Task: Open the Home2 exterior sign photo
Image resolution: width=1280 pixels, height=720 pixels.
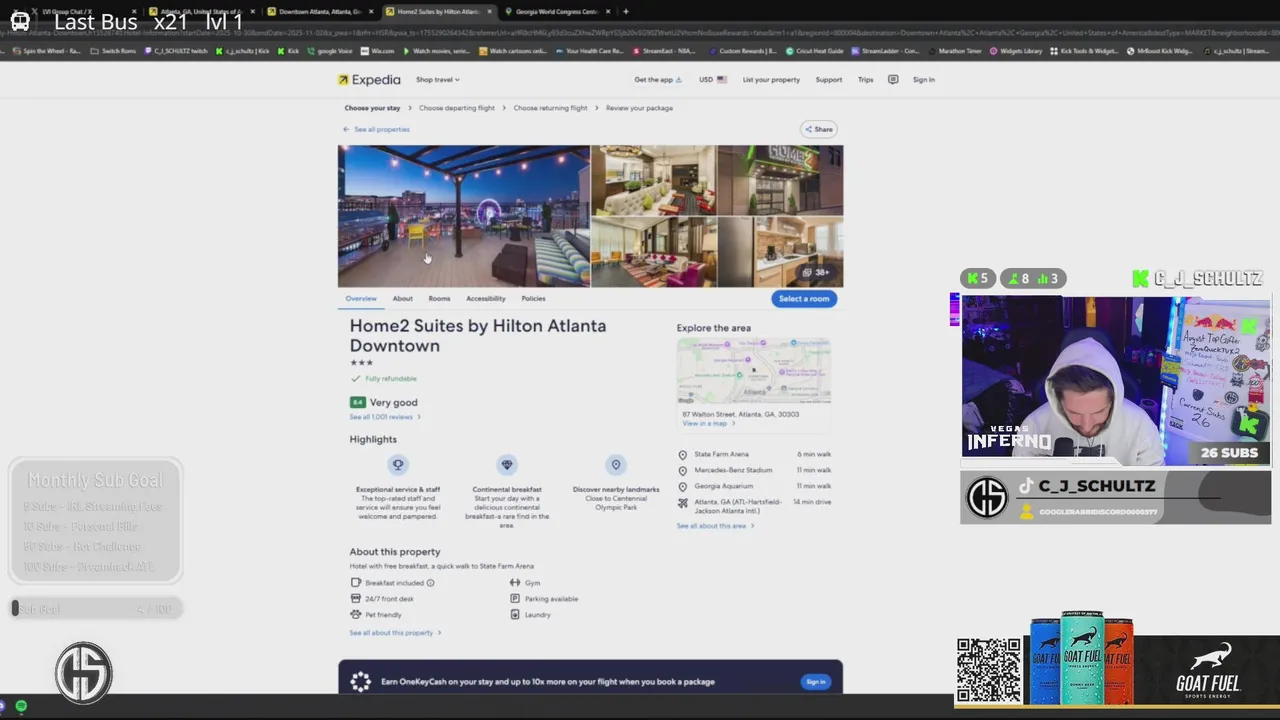Action: click(780, 180)
